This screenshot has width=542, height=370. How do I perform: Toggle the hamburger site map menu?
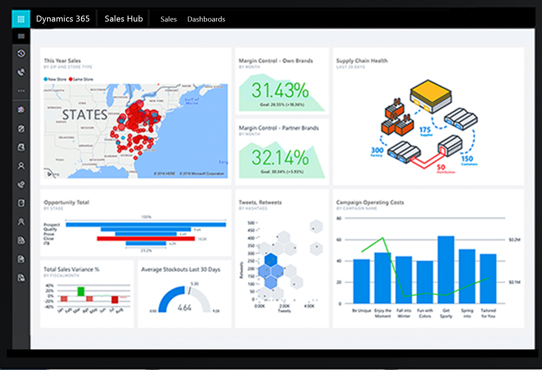click(21, 36)
